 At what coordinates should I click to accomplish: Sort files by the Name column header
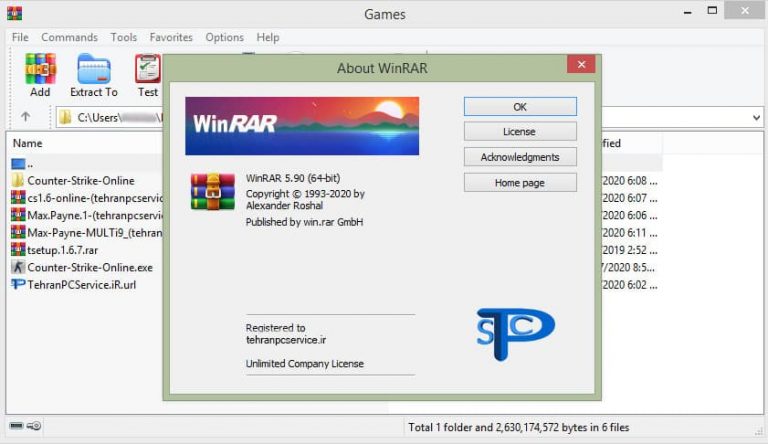(28, 143)
